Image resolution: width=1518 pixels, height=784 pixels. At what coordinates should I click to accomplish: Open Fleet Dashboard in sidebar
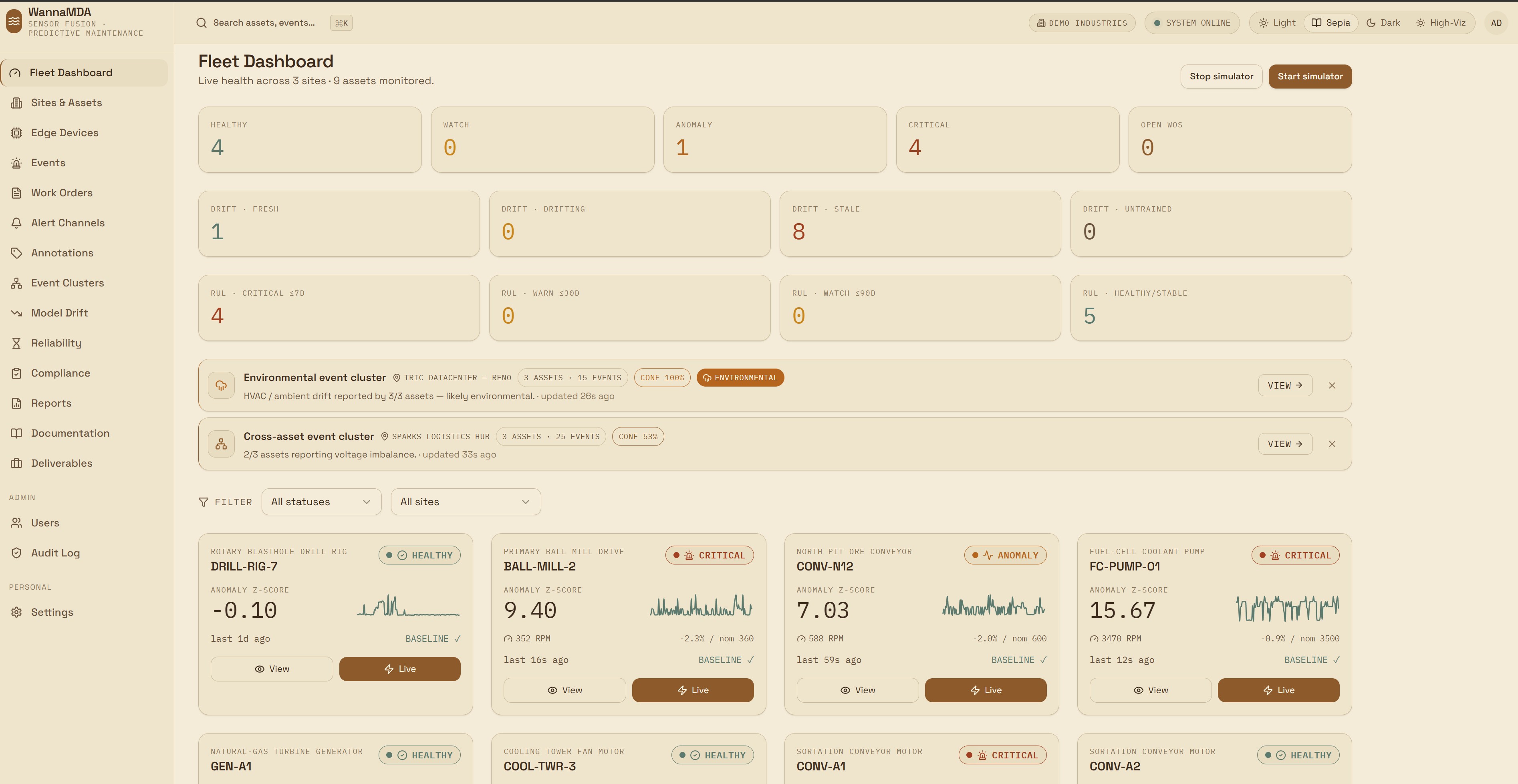[x=84, y=73]
